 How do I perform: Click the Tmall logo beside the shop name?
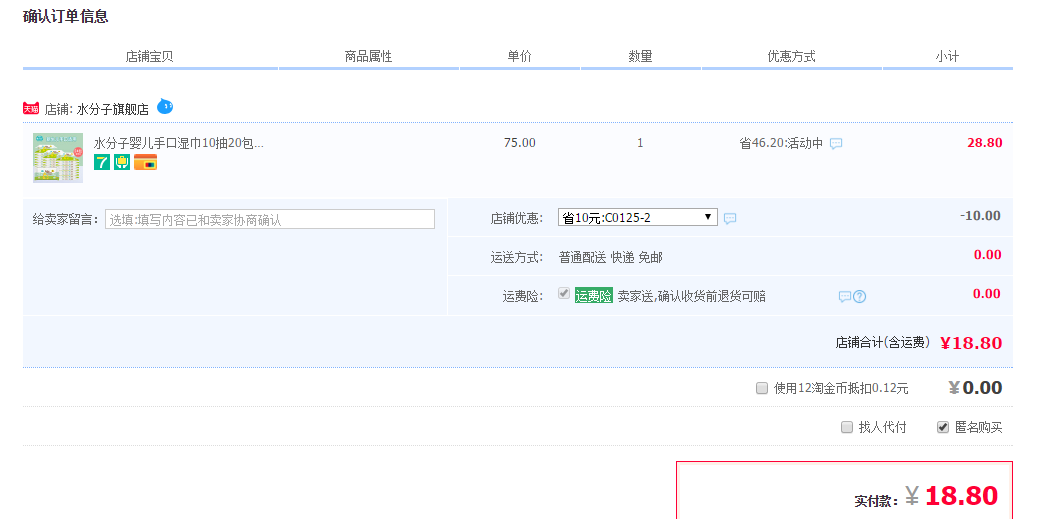click(31, 108)
